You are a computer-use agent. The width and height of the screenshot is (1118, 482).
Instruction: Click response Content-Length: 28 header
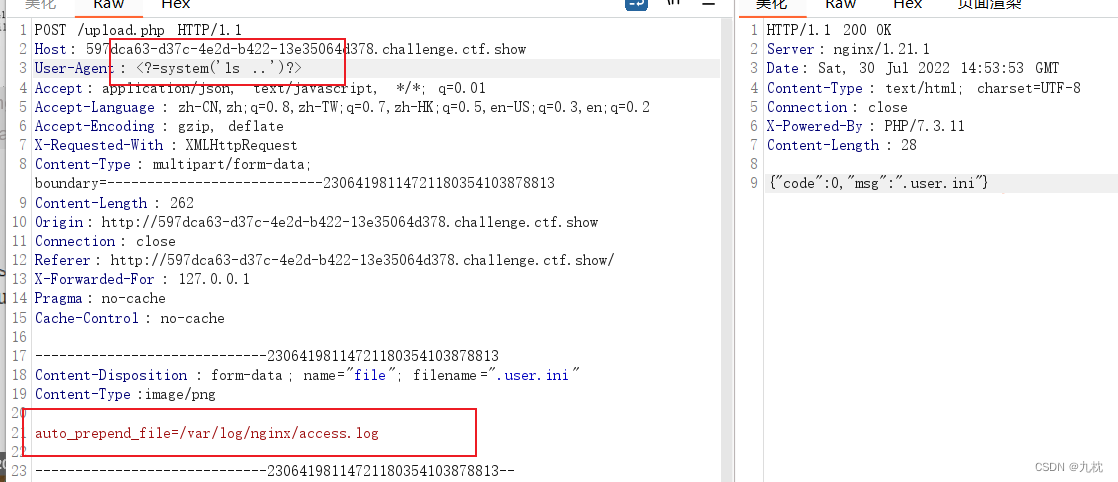(x=841, y=145)
